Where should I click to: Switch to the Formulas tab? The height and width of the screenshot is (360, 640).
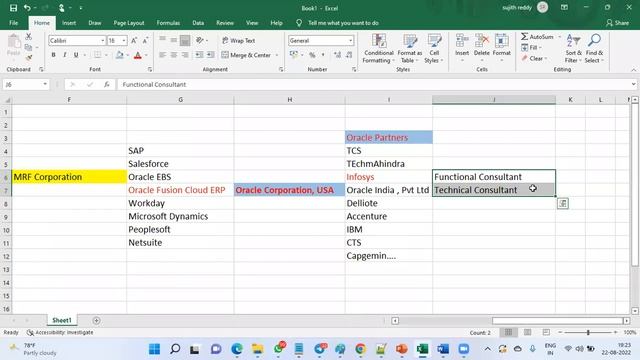pyautogui.click(x=168, y=23)
